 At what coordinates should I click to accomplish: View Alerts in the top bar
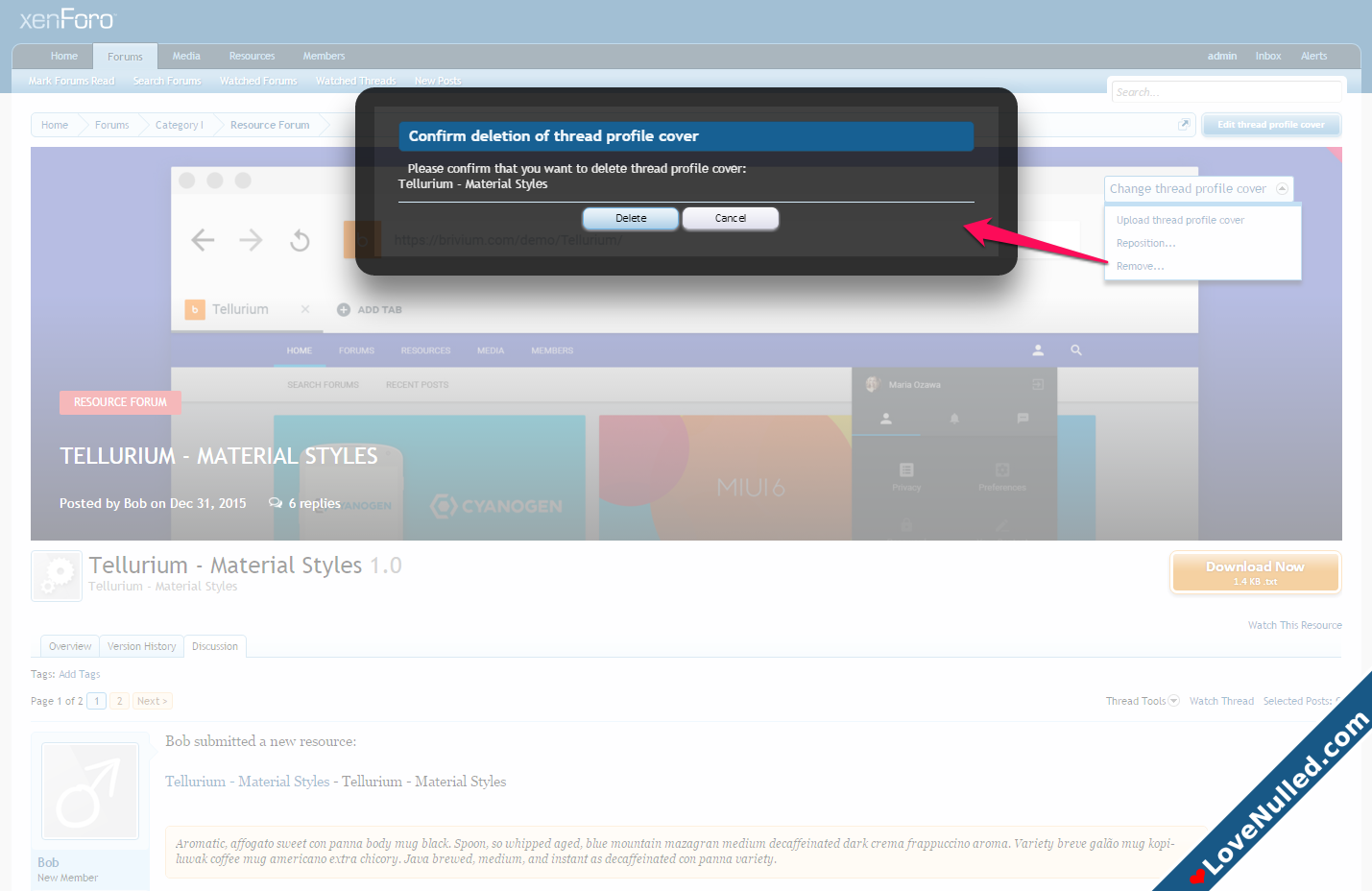point(1314,57)
